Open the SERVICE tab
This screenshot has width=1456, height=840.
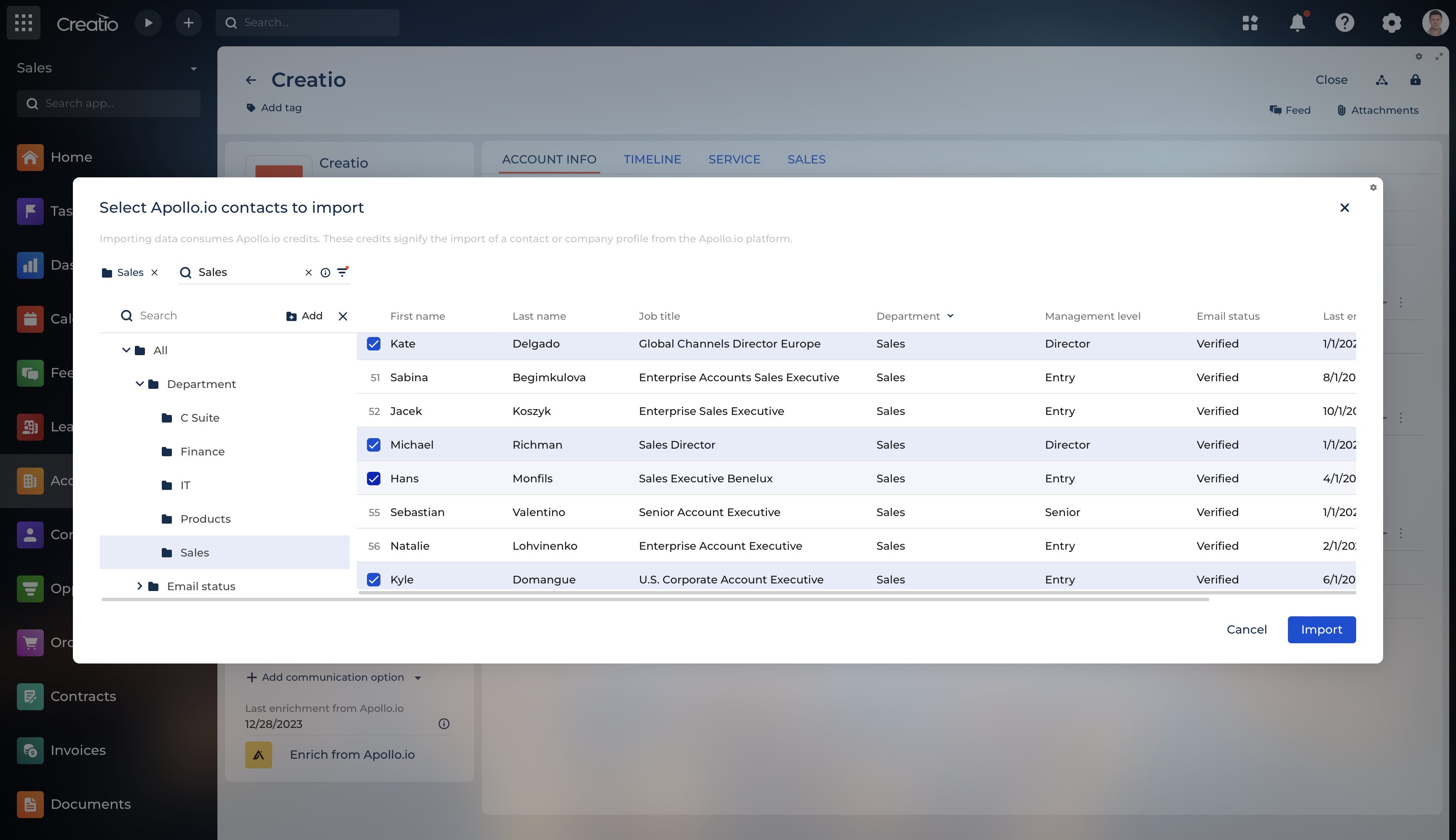[734, 159]
